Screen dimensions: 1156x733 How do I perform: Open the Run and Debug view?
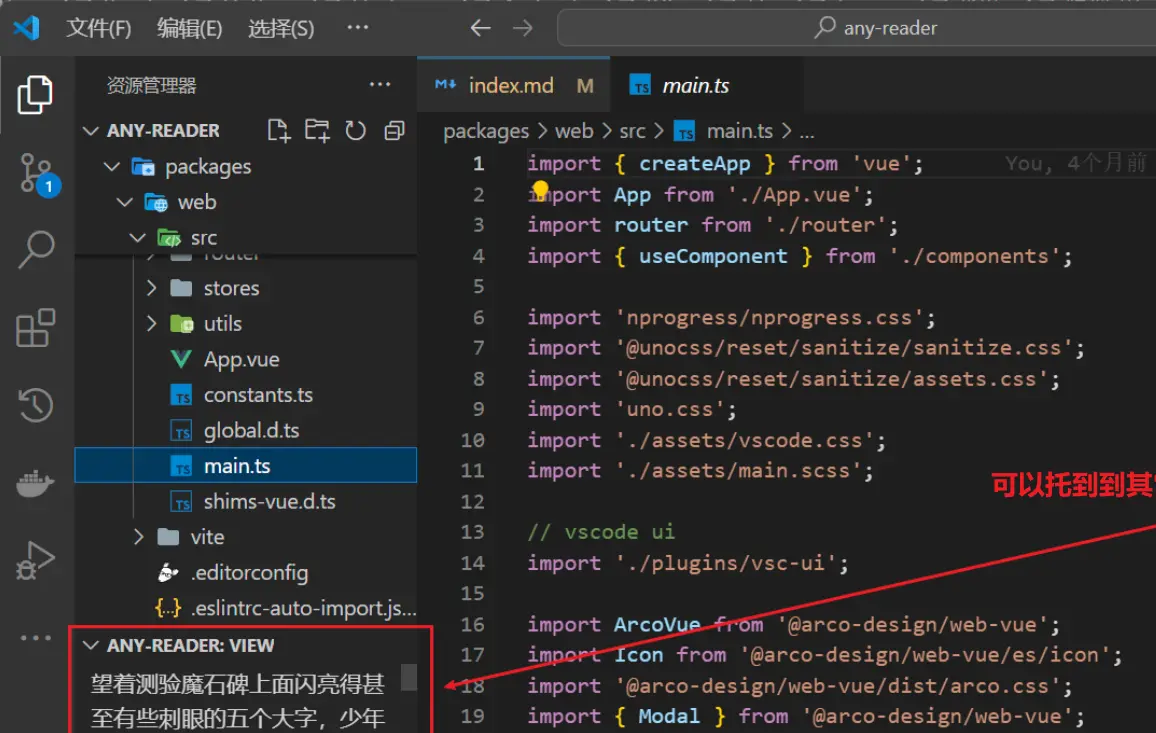(36, 561)
